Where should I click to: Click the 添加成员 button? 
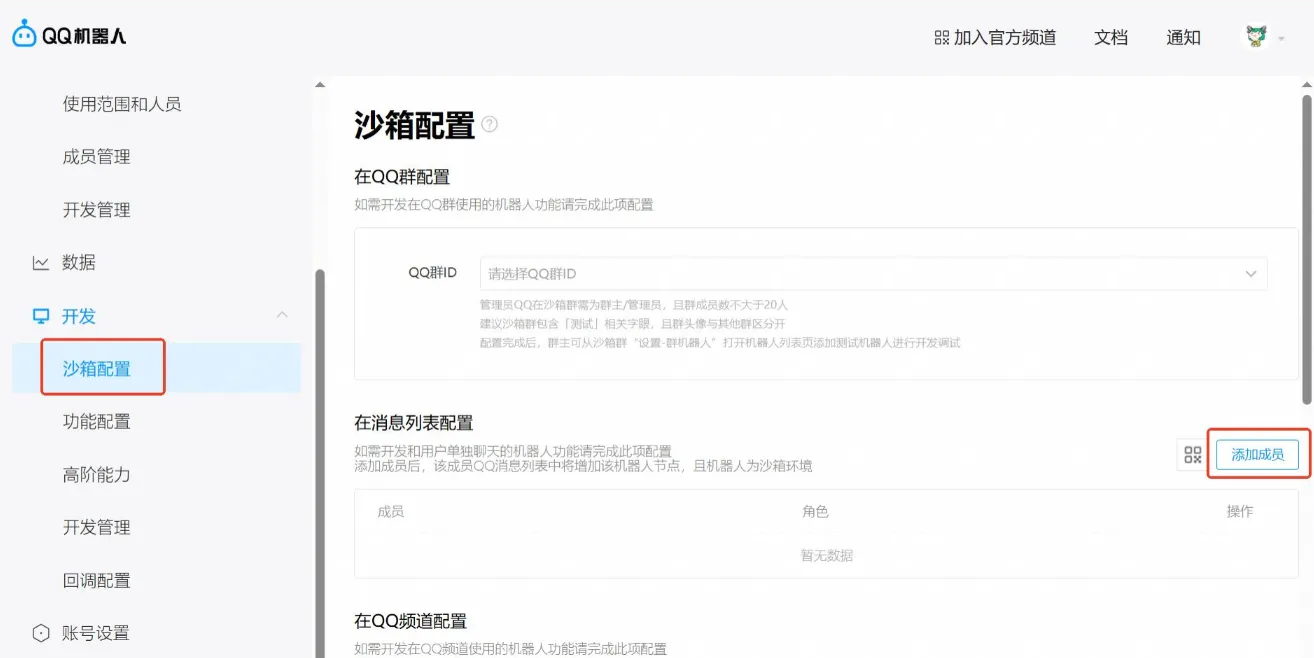[1257, 454]
